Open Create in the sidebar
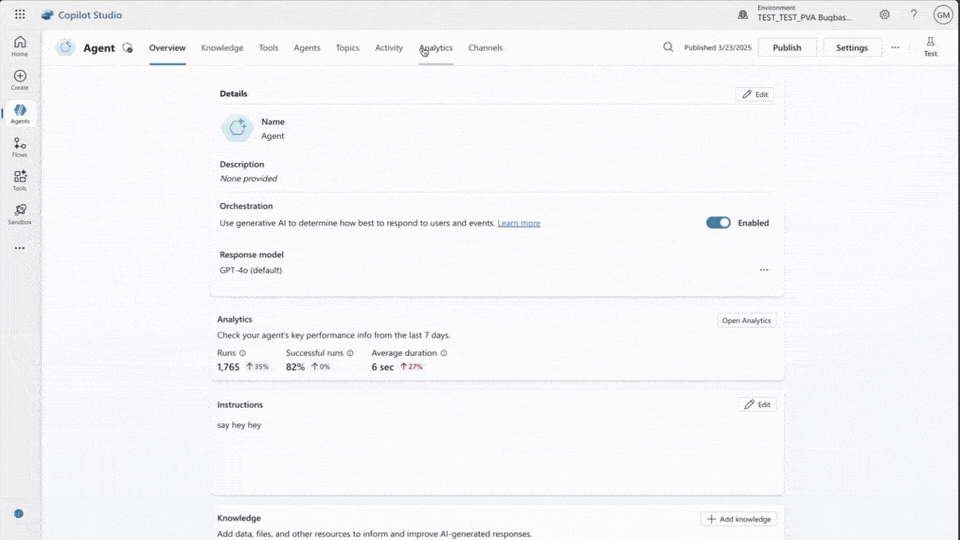Screen dimensions: 960x540 click(x=20, y=79)
